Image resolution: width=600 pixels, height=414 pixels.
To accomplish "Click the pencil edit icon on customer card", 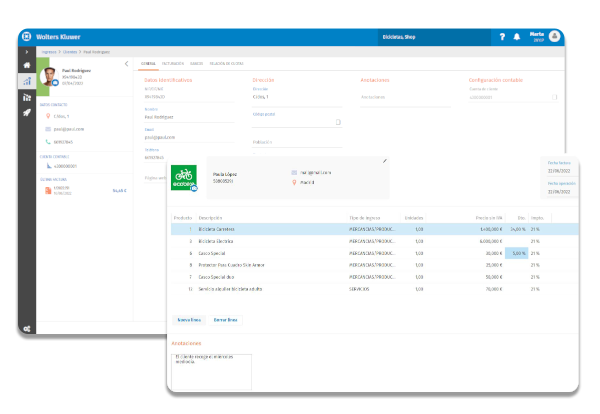I will tap(385, 160).
